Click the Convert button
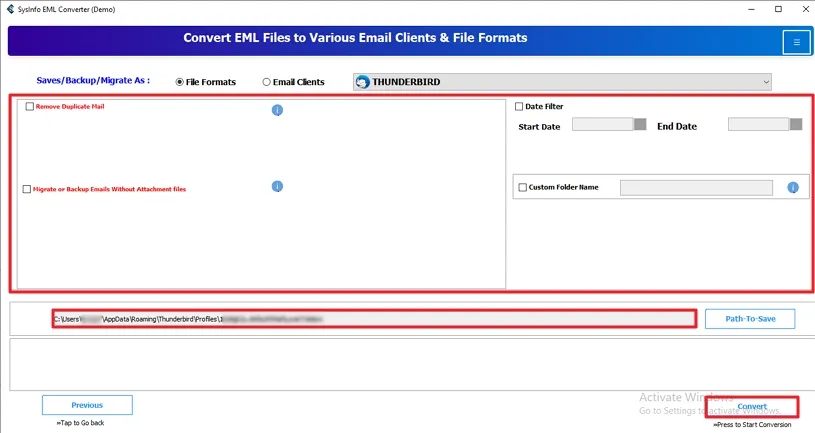Screen dimensions: 815x433 (752, 406)
